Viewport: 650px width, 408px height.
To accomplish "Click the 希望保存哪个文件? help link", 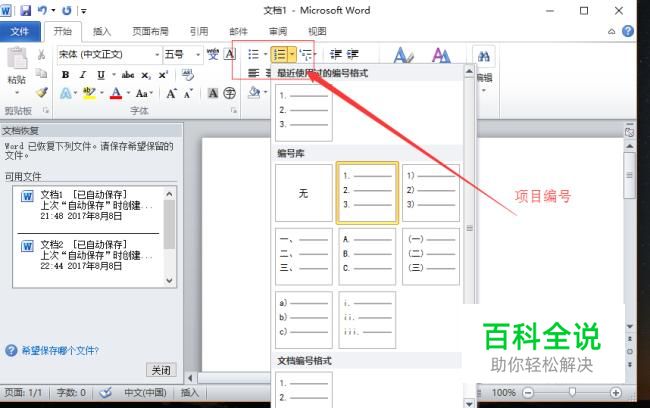I will [x=60, y=351].
